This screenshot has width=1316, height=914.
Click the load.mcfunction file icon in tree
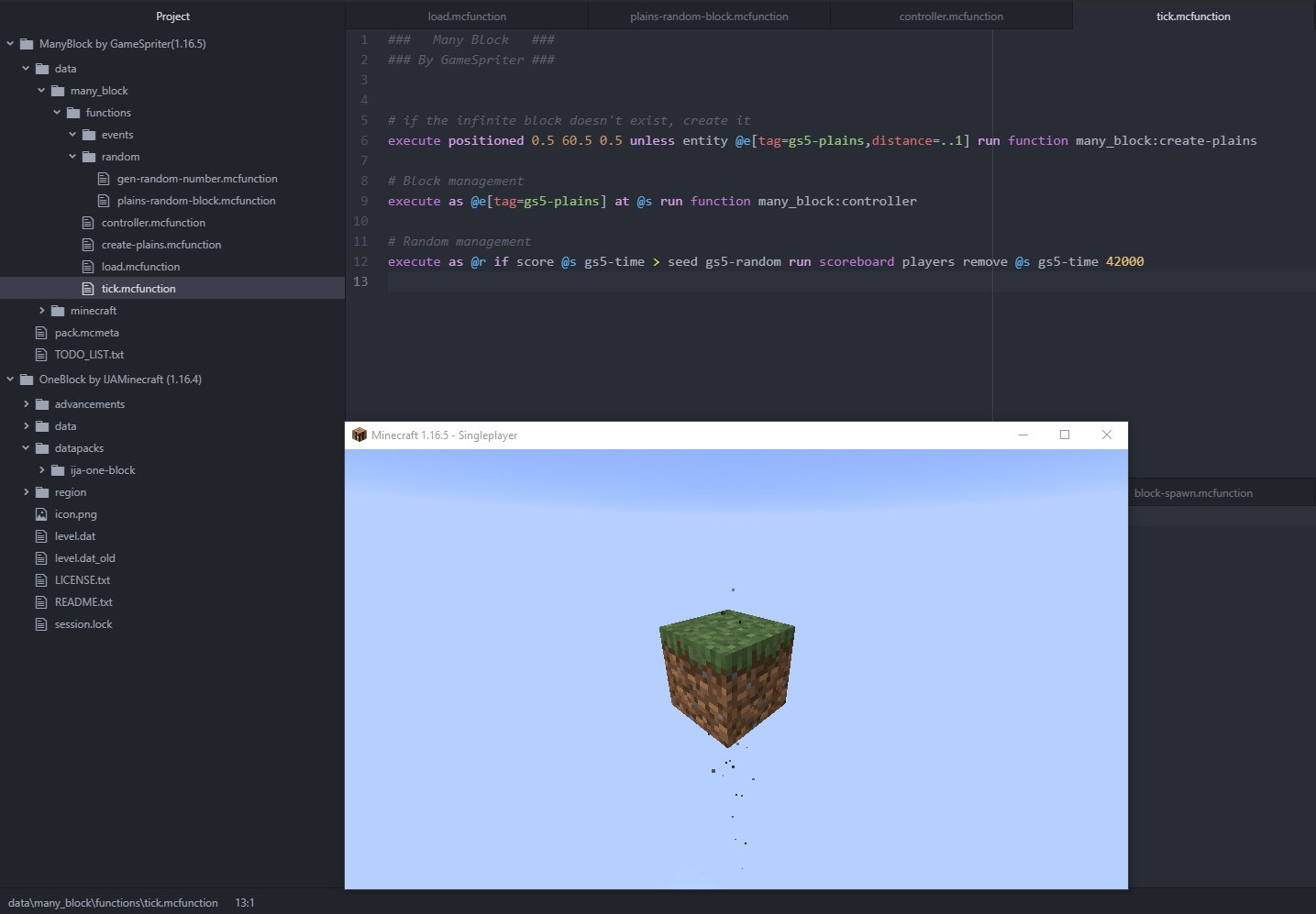click(x=88, y=267)
